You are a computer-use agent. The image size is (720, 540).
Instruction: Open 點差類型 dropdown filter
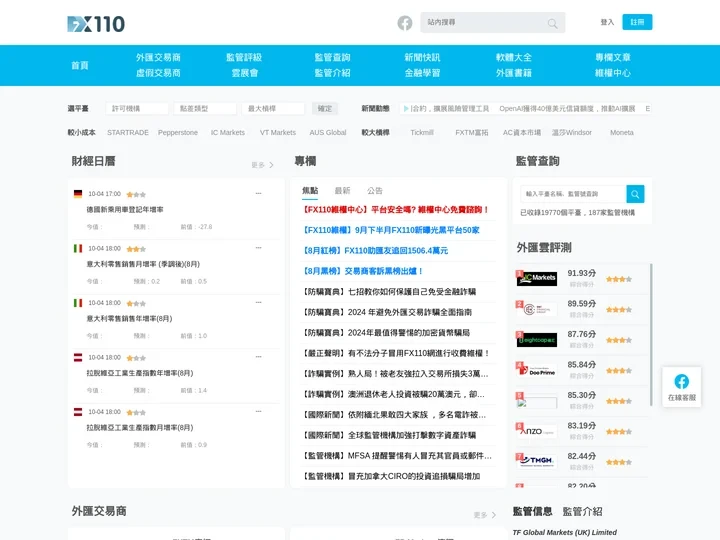coord(205,108)
